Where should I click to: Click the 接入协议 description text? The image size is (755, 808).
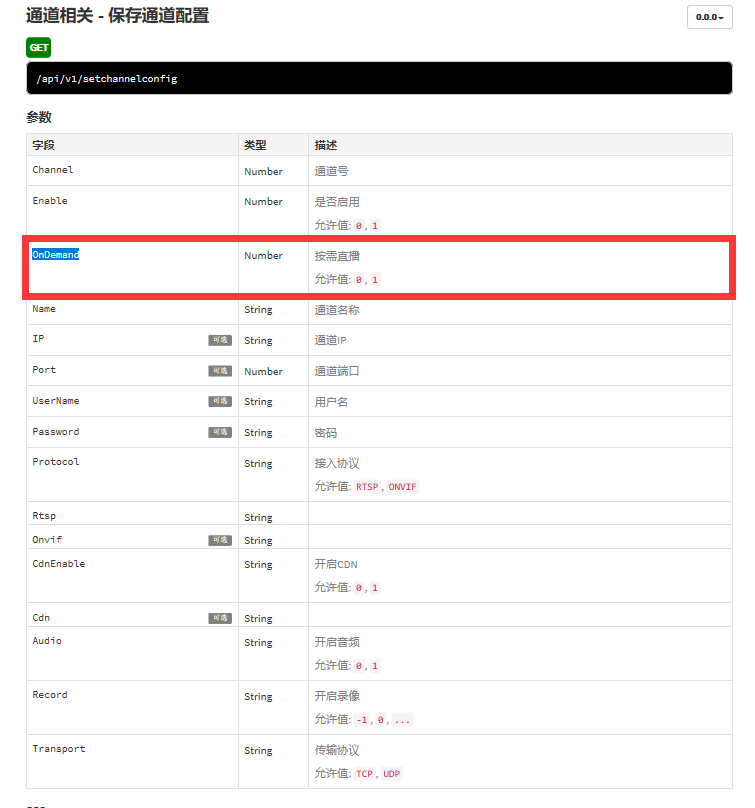click(337, 463)
